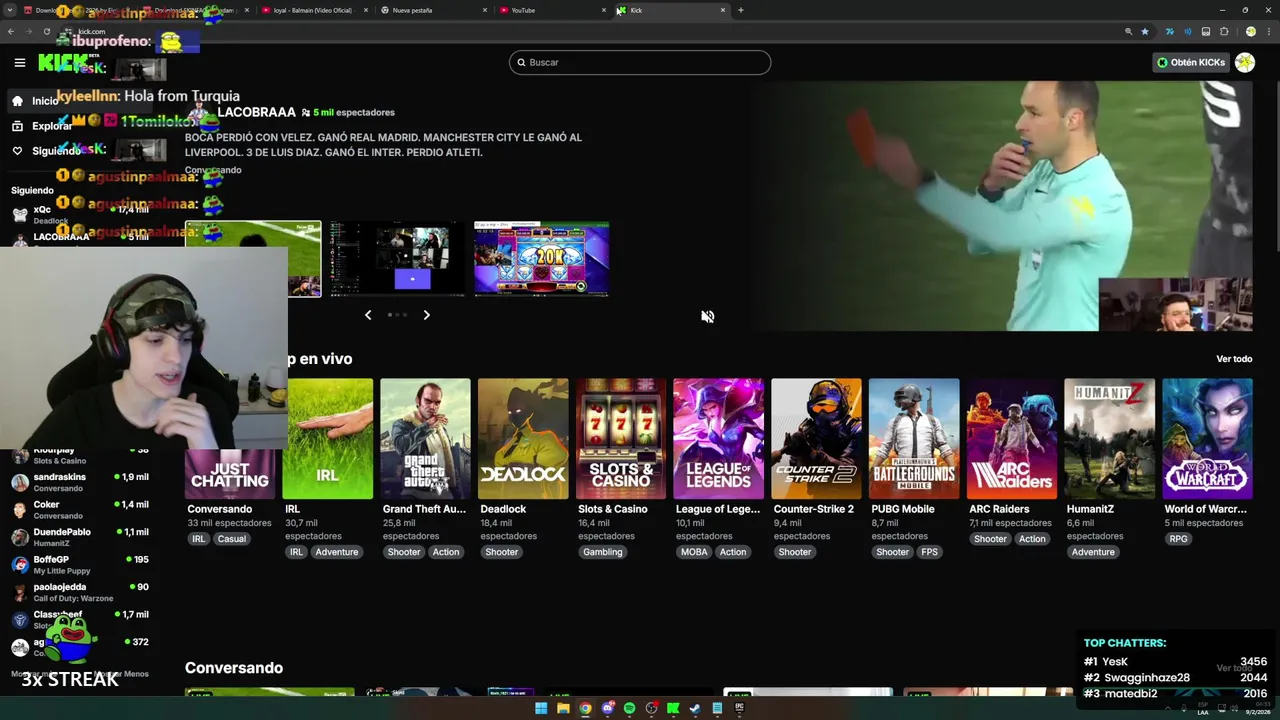Open Chrome profile avatar in toolbar
The width and height of the screenshot is (1280, 720).
click(1251, 31)
